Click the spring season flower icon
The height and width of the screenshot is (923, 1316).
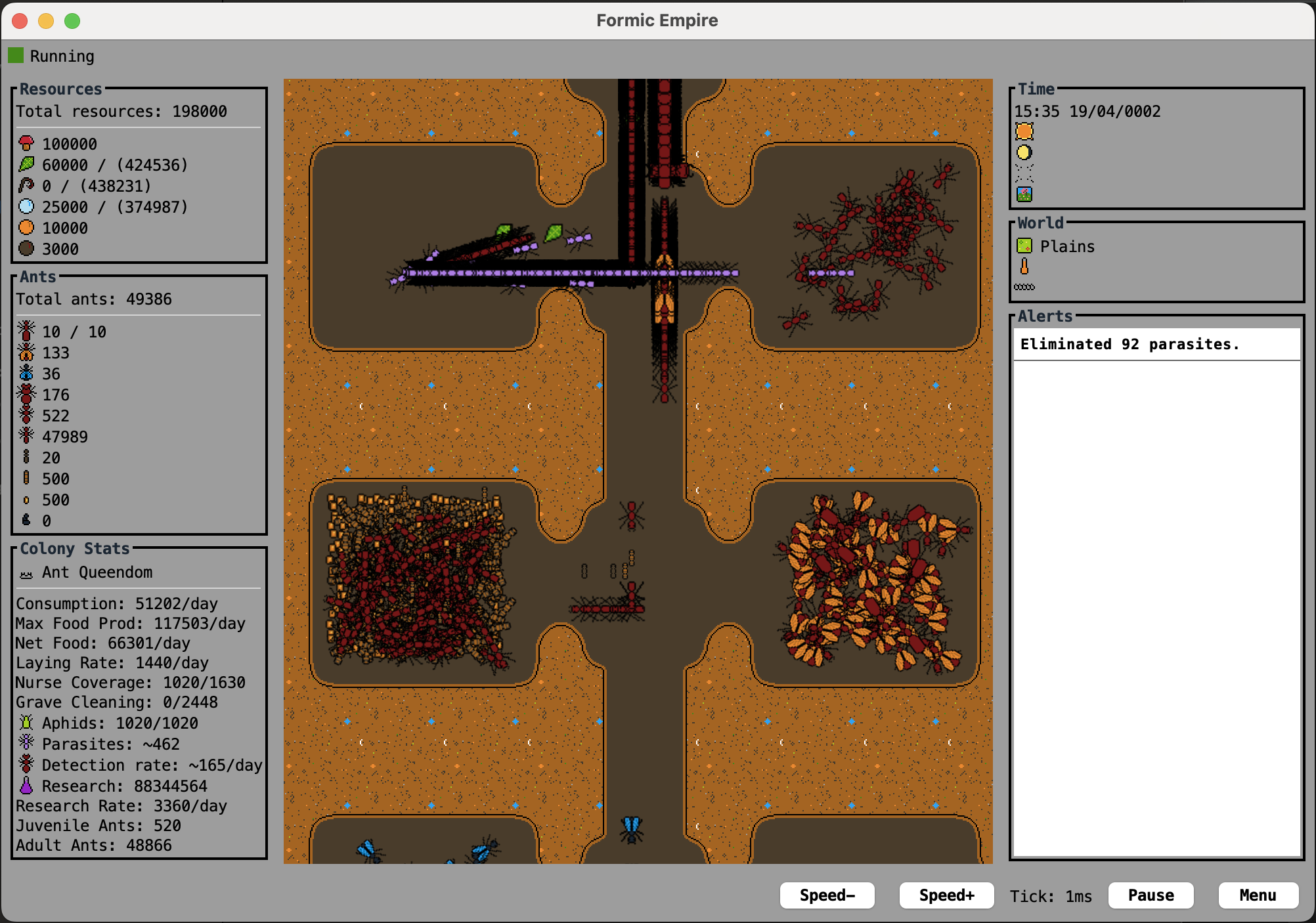click(1024, 194)
